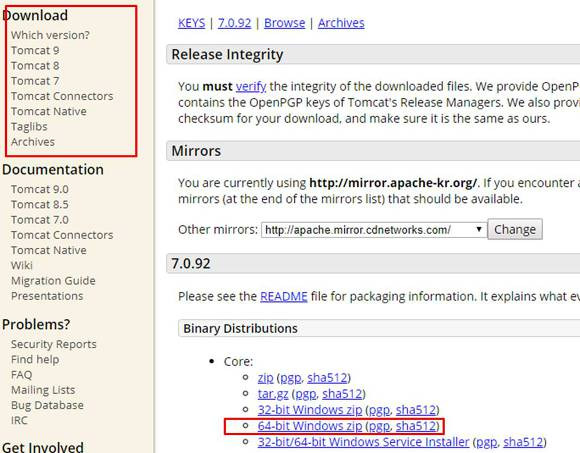Open the 7.0.92 link at top
The image size is (580, 453).
click(x=234, y=23)
